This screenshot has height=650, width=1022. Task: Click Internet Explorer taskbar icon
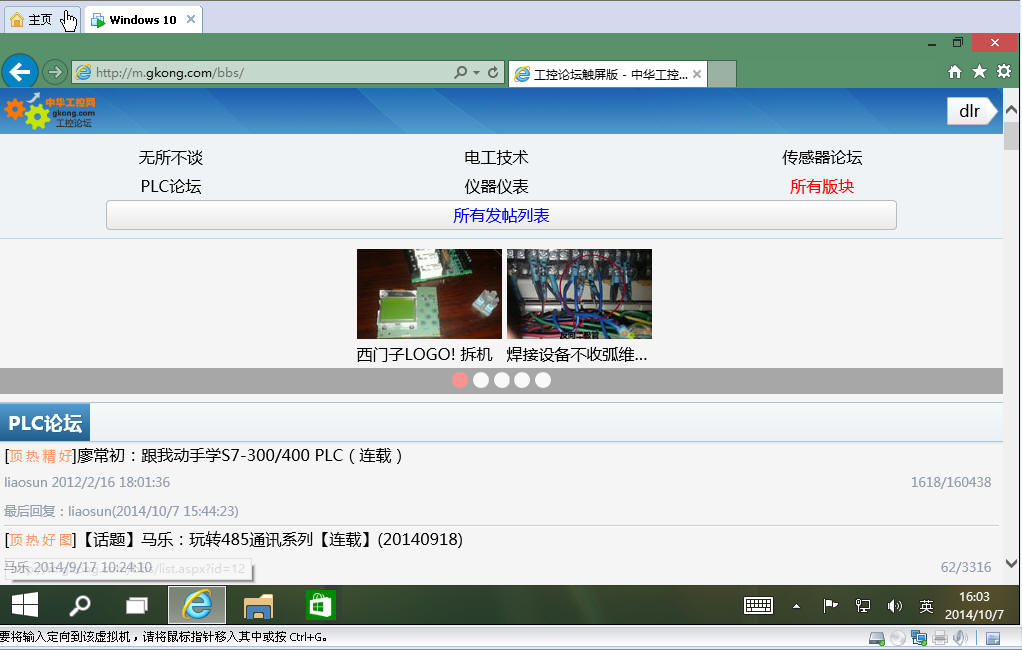(x=197, y=605)
